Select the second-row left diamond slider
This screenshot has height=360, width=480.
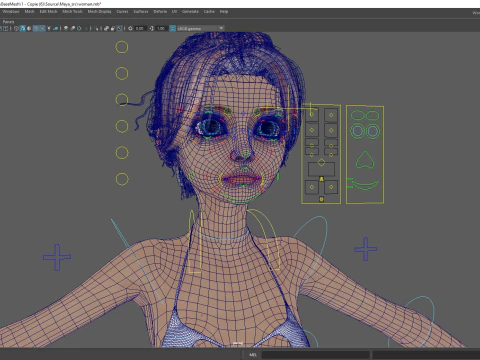(312, 130)
